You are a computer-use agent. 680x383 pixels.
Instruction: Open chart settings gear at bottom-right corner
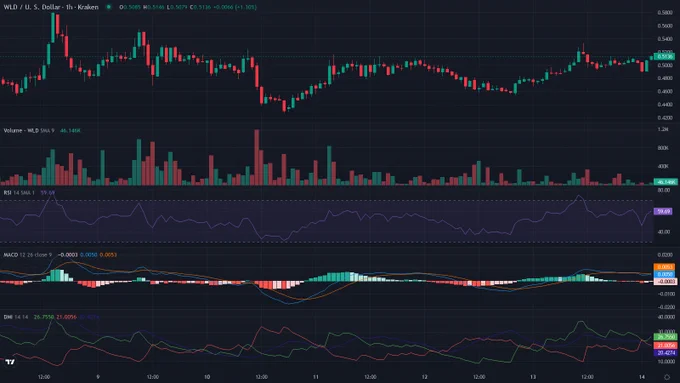click(x=667, y=377)
